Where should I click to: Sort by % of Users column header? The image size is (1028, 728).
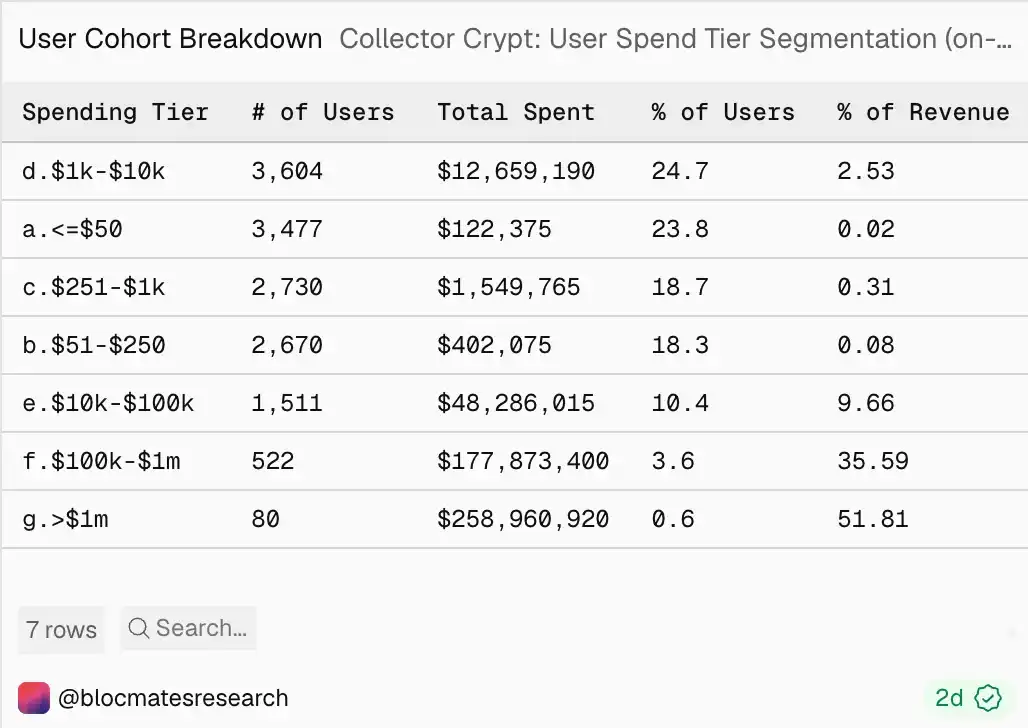point(723,112)
